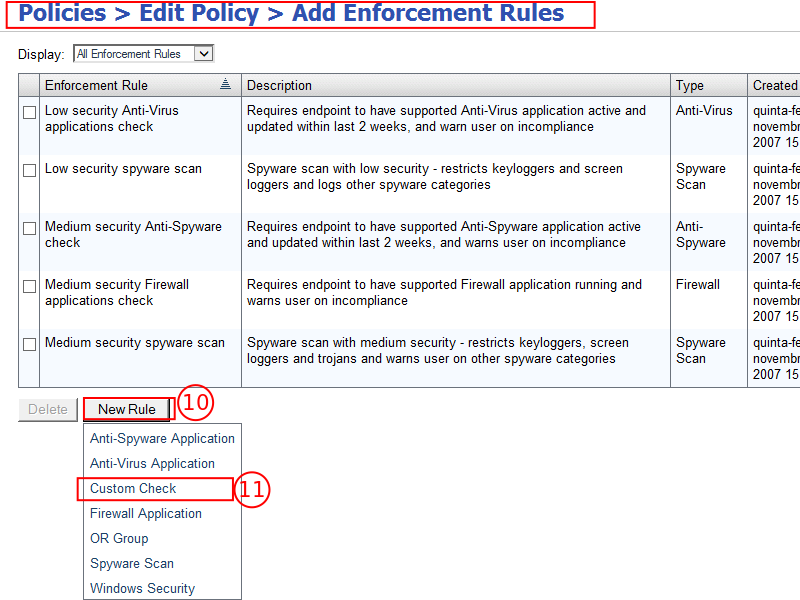Image resolution: width=800 pixels, height=600 pixels.
Task: Click the Anti-Virus type cell
Action: (x=704, y=110)
